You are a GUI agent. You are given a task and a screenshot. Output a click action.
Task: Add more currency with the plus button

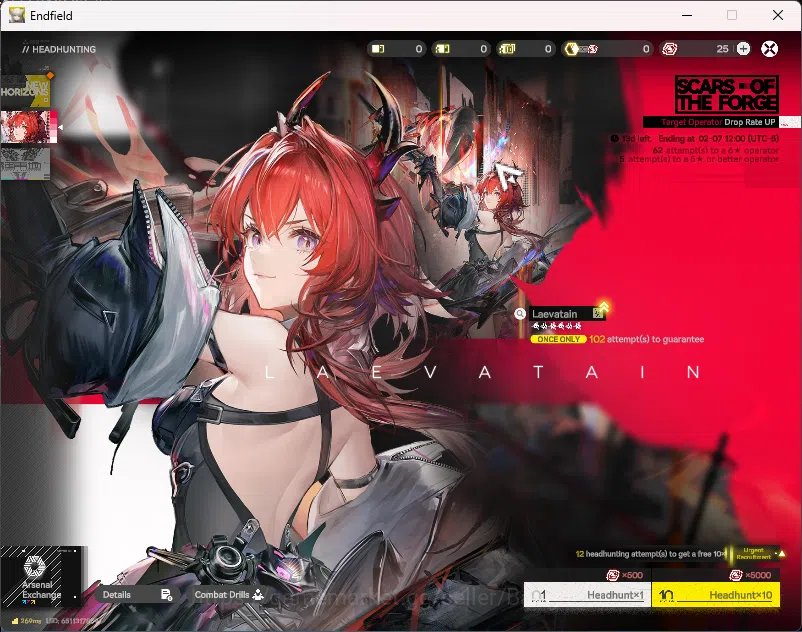pyautogui.click(x=743, y=49)
